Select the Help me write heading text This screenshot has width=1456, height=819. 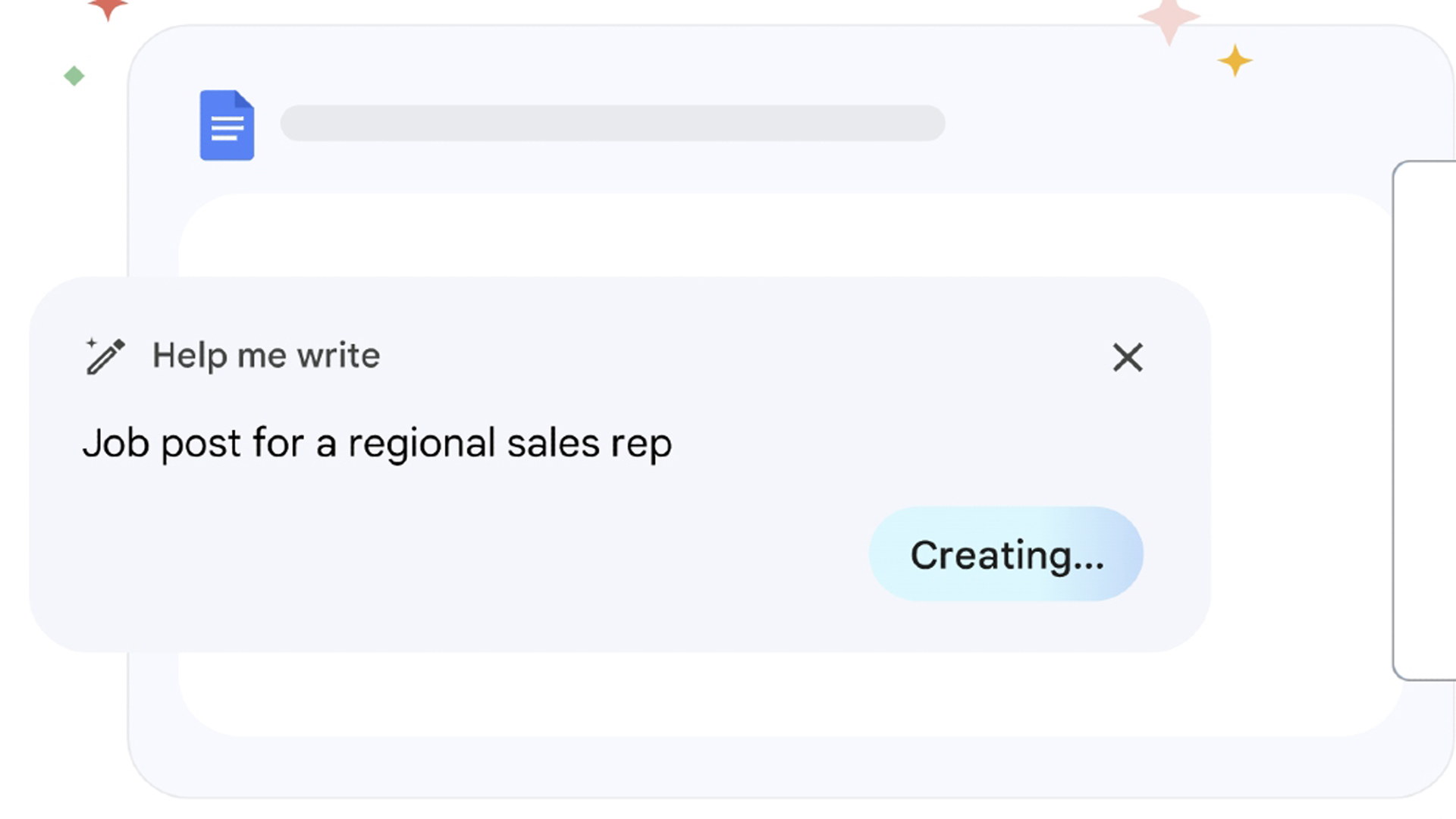(266, 356)
